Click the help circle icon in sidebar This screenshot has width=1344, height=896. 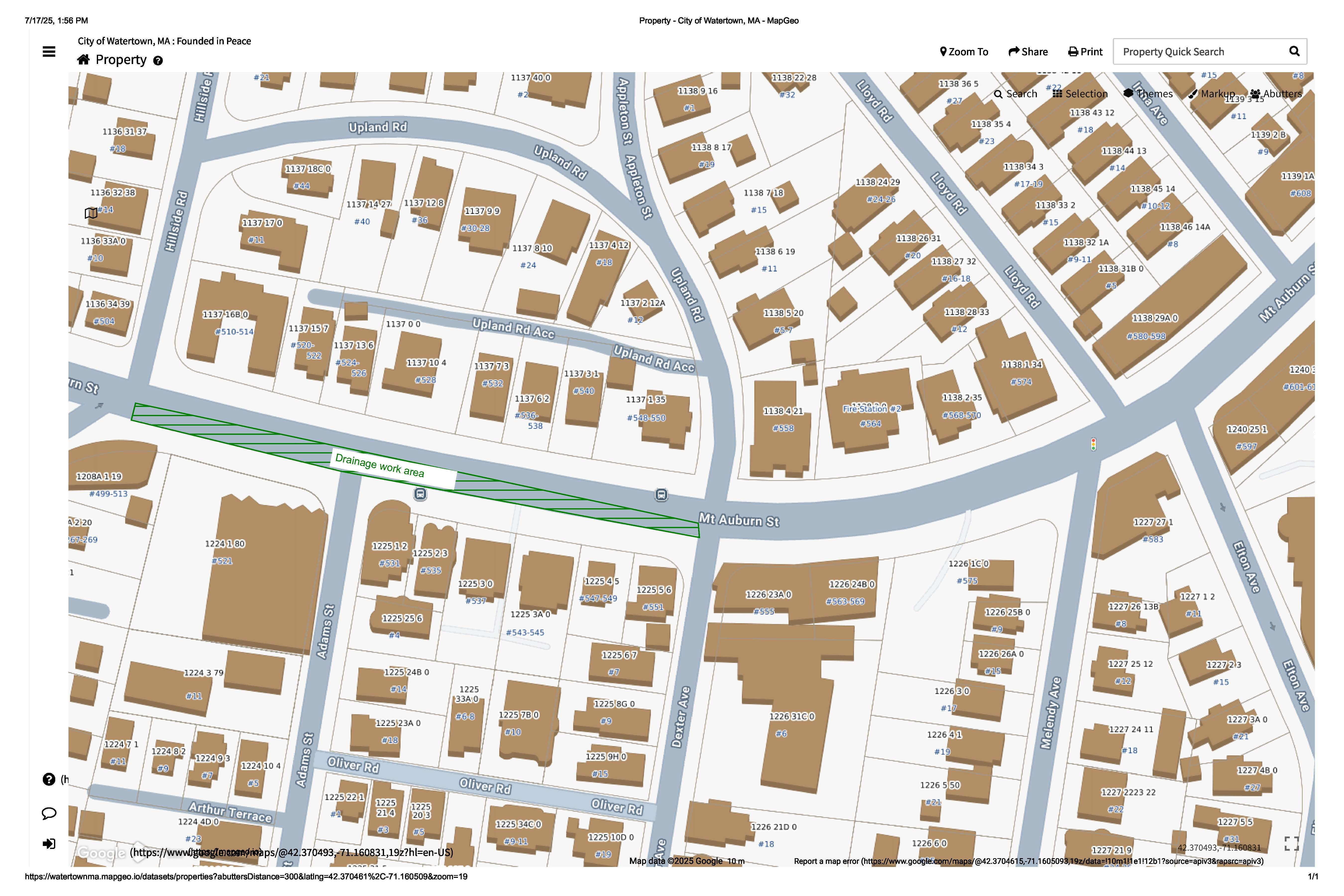point(49,780)
